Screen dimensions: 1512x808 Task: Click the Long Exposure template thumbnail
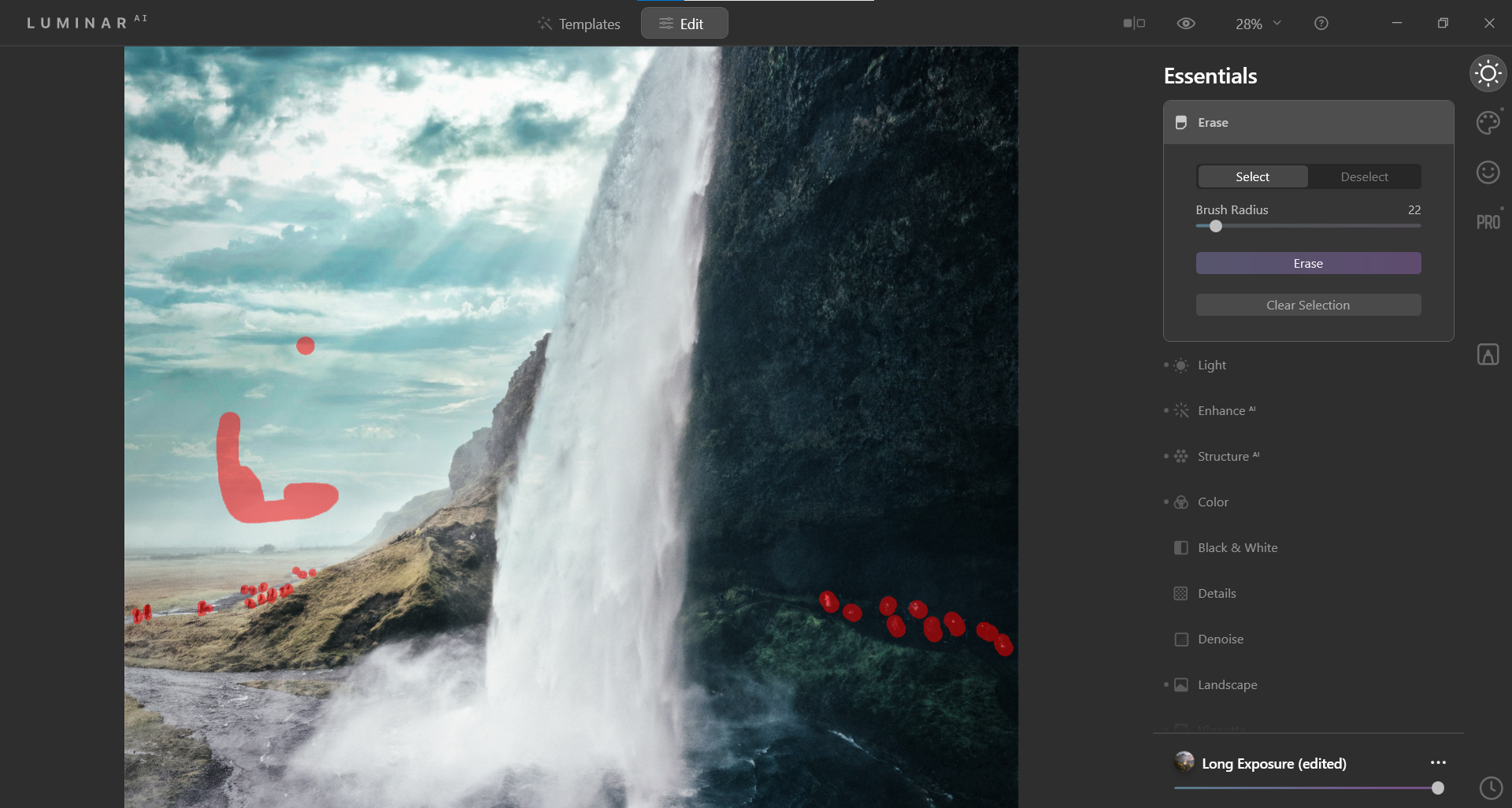pyautogui.click(x=1184, y=762)
